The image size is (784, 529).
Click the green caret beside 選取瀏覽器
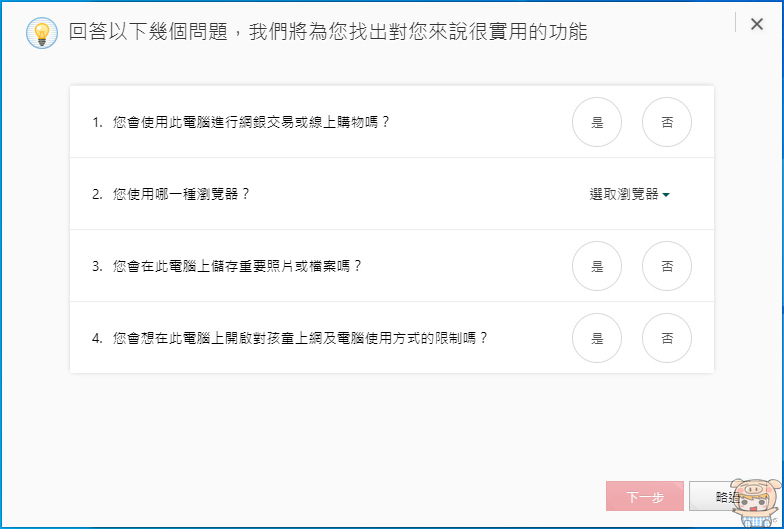(x=666, y=195)
